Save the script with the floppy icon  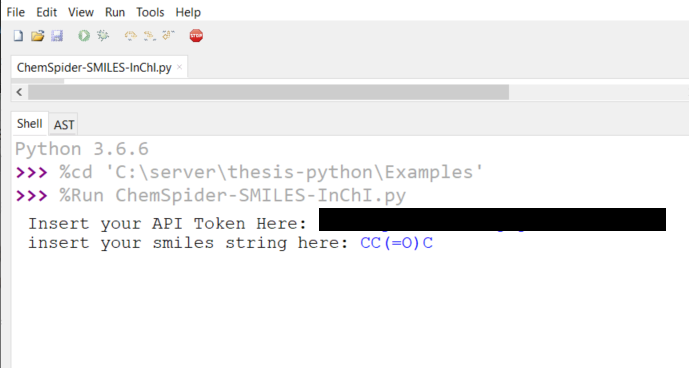57,36
